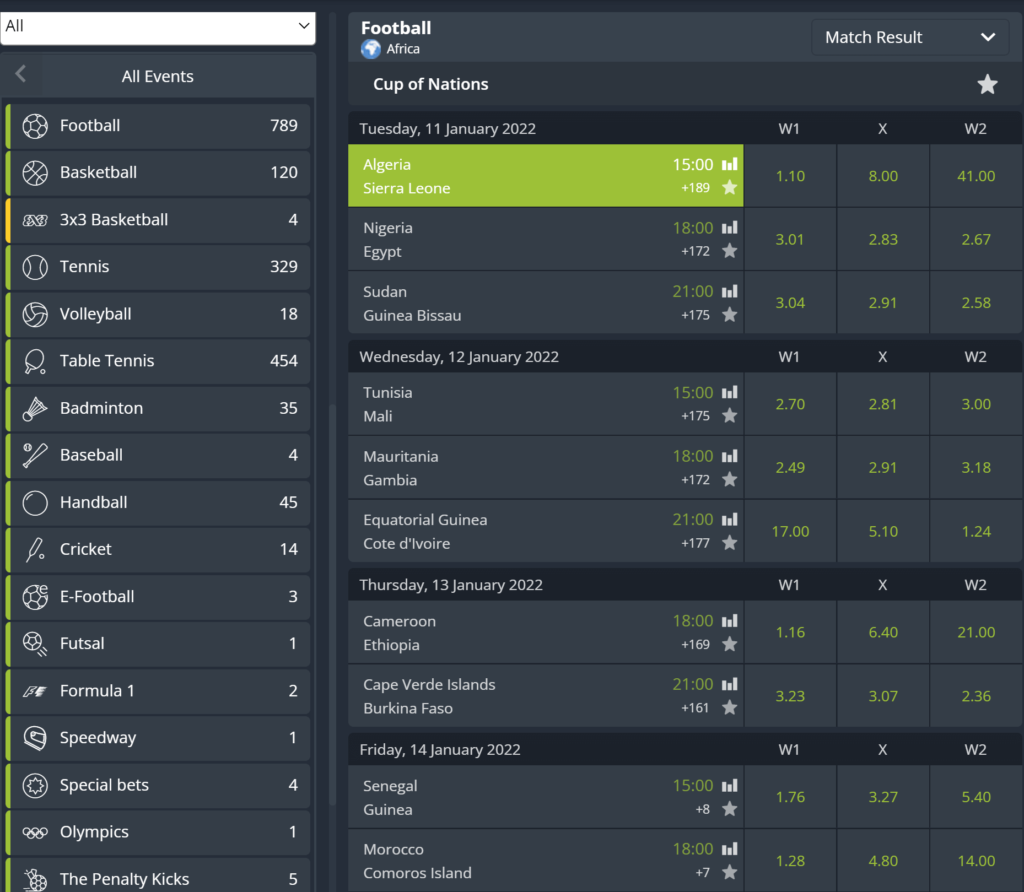1024x892 pixels.
Task: Click the sidebar vertical scrollbar
Action: point(333,600)
